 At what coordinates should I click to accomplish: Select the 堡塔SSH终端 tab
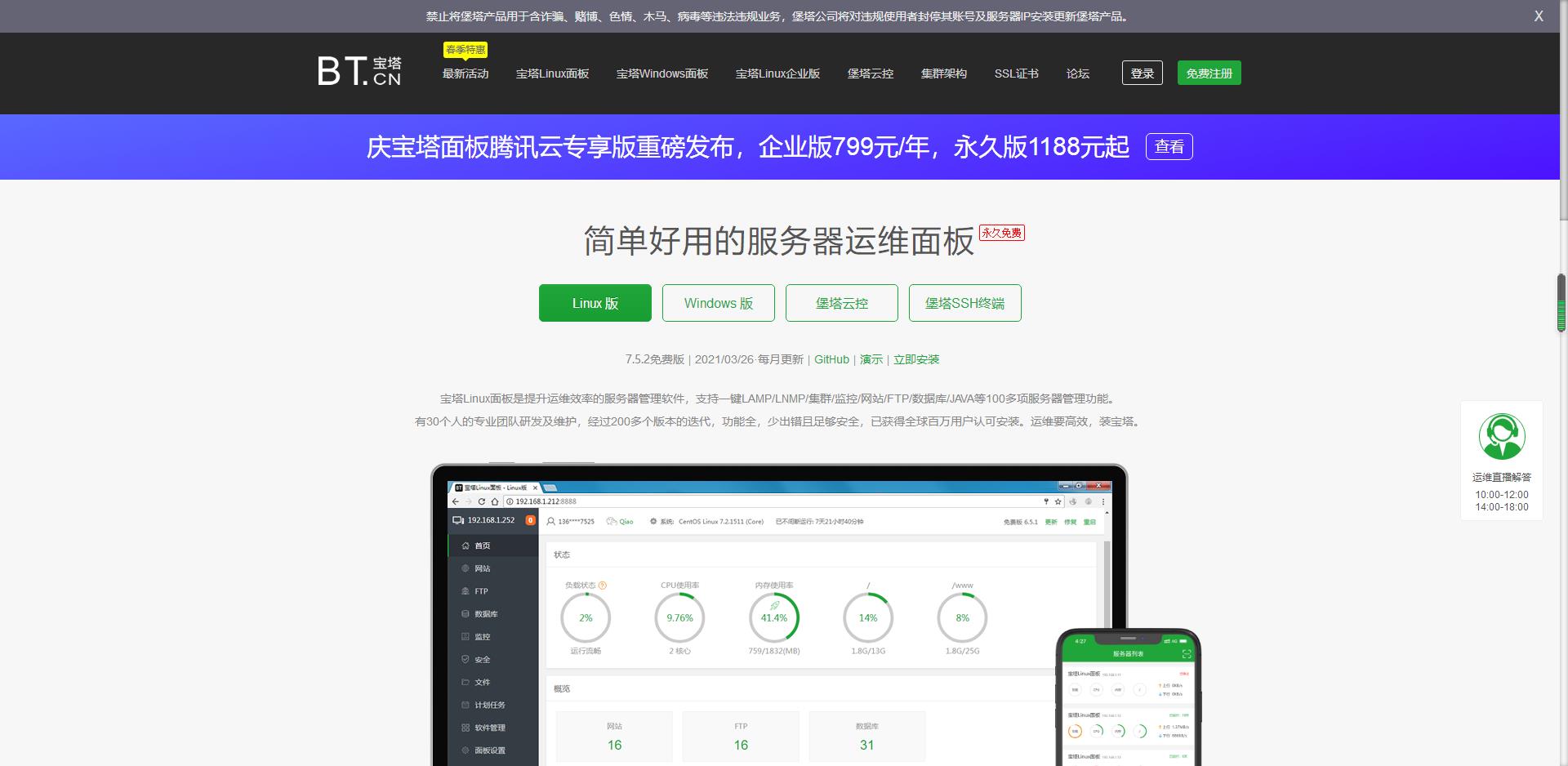pos(965,303)
